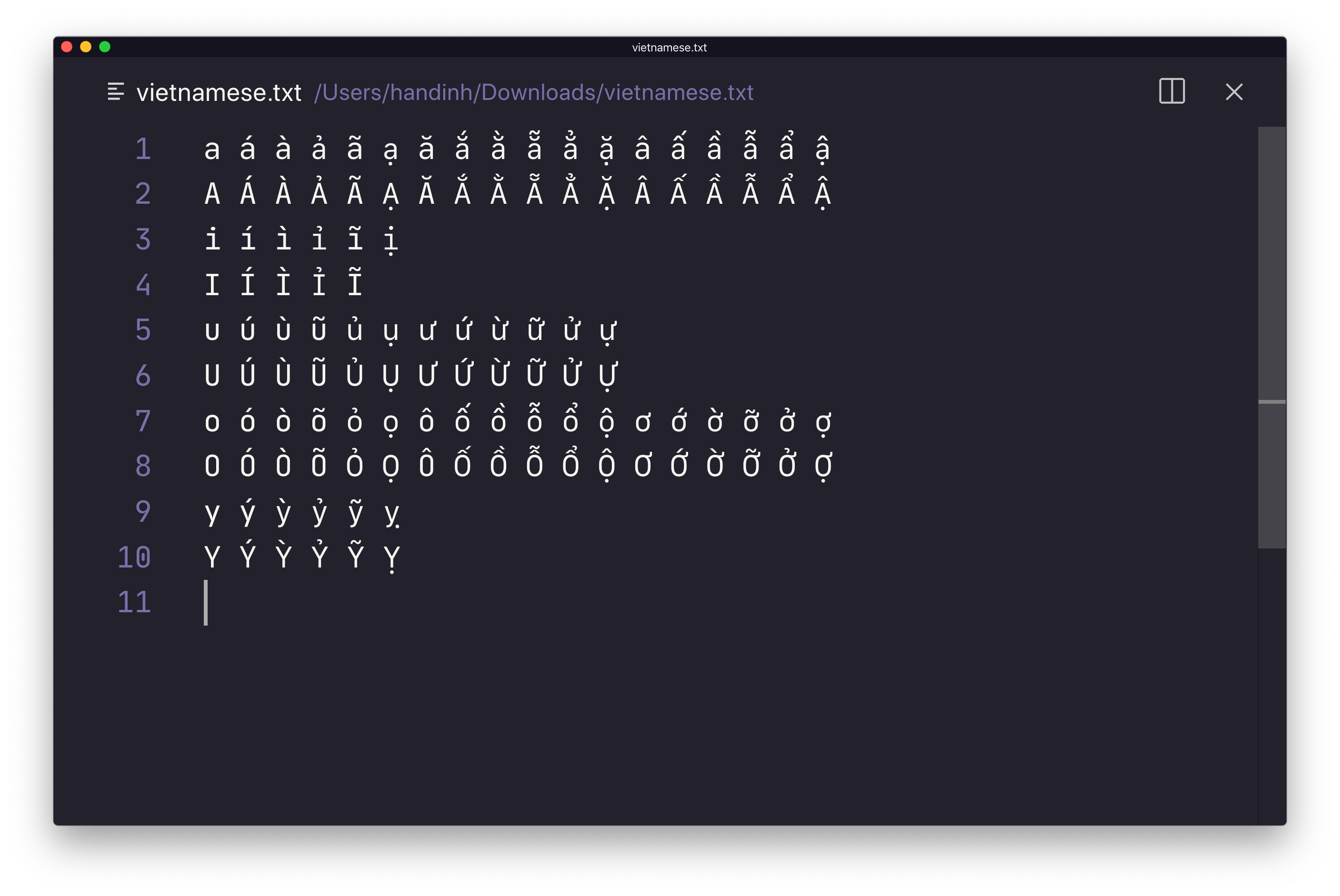Click 'Ỵ' at end of line 10
The width and height of the screenshot is (1340, 896).
pos(391,559)
